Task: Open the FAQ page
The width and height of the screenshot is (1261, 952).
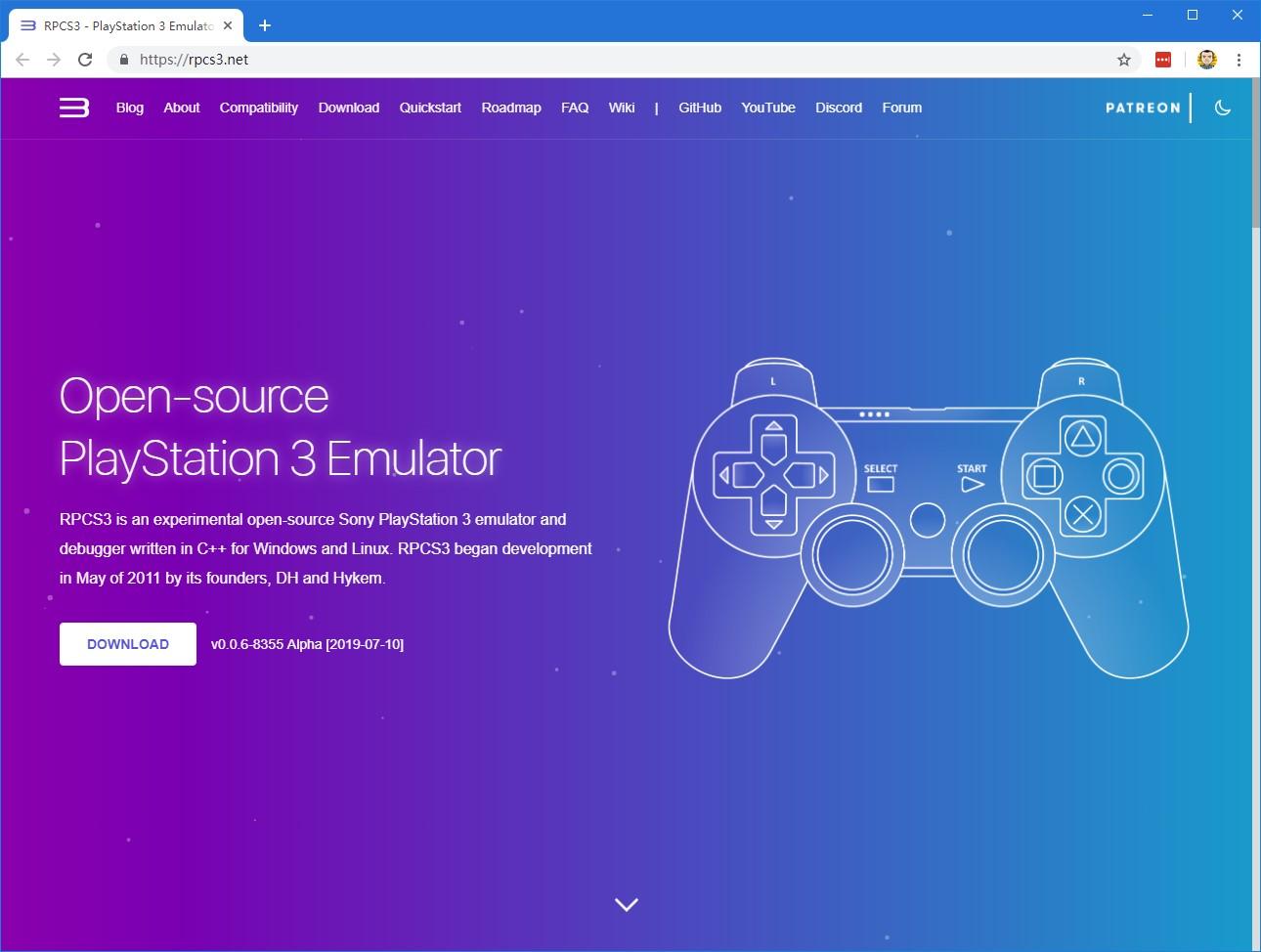Action: 575,108
